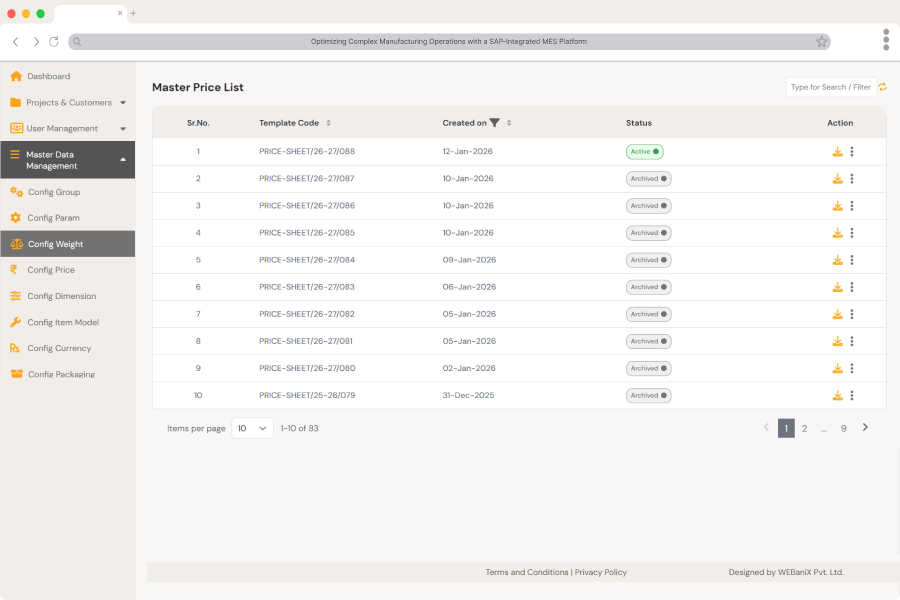Bookmark page with star icon
The height and width of the screenshot is (600, 900).
pos(822,42)
